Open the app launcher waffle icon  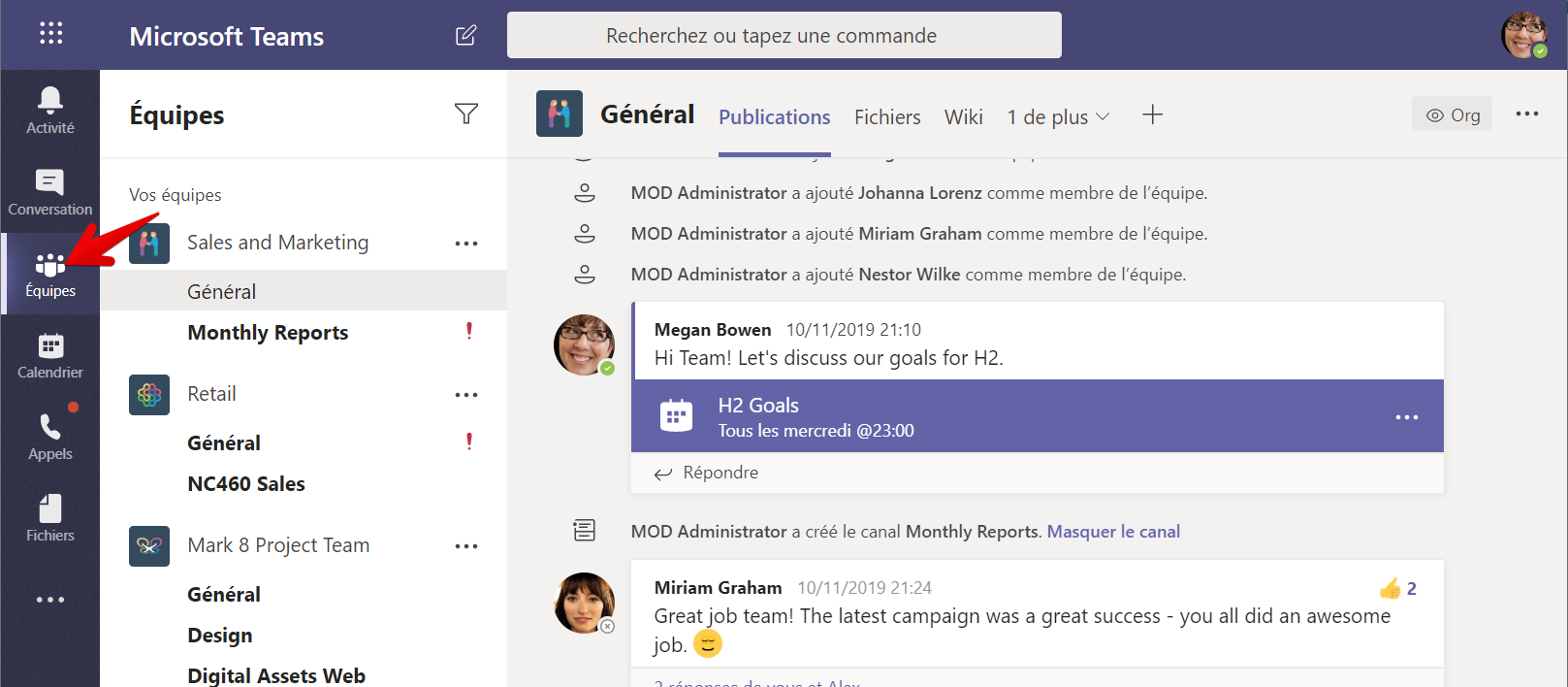pos(50,34)
